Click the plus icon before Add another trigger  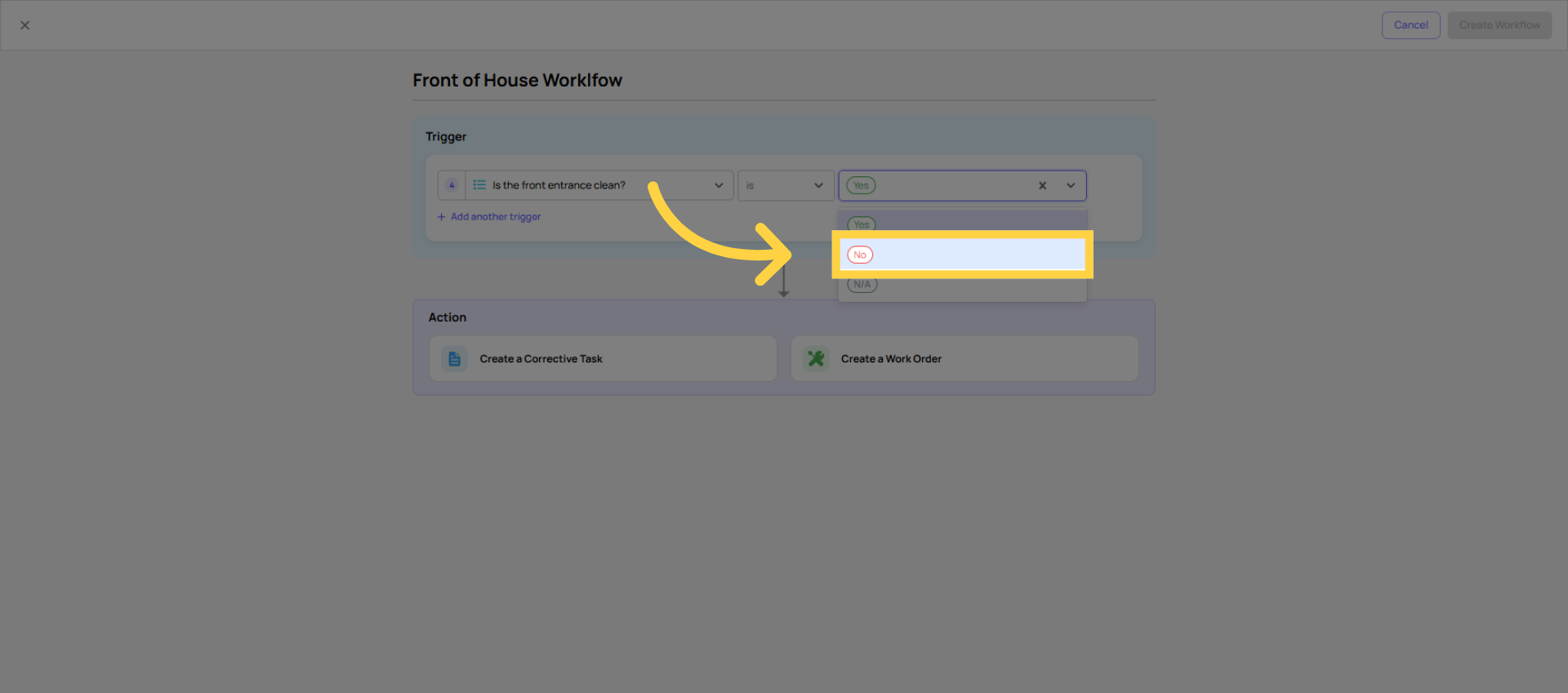point(441,217)
